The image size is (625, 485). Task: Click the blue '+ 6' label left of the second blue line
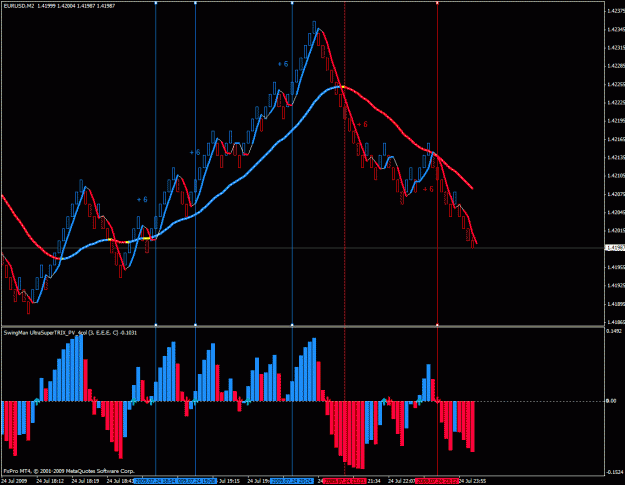(195, 152)
